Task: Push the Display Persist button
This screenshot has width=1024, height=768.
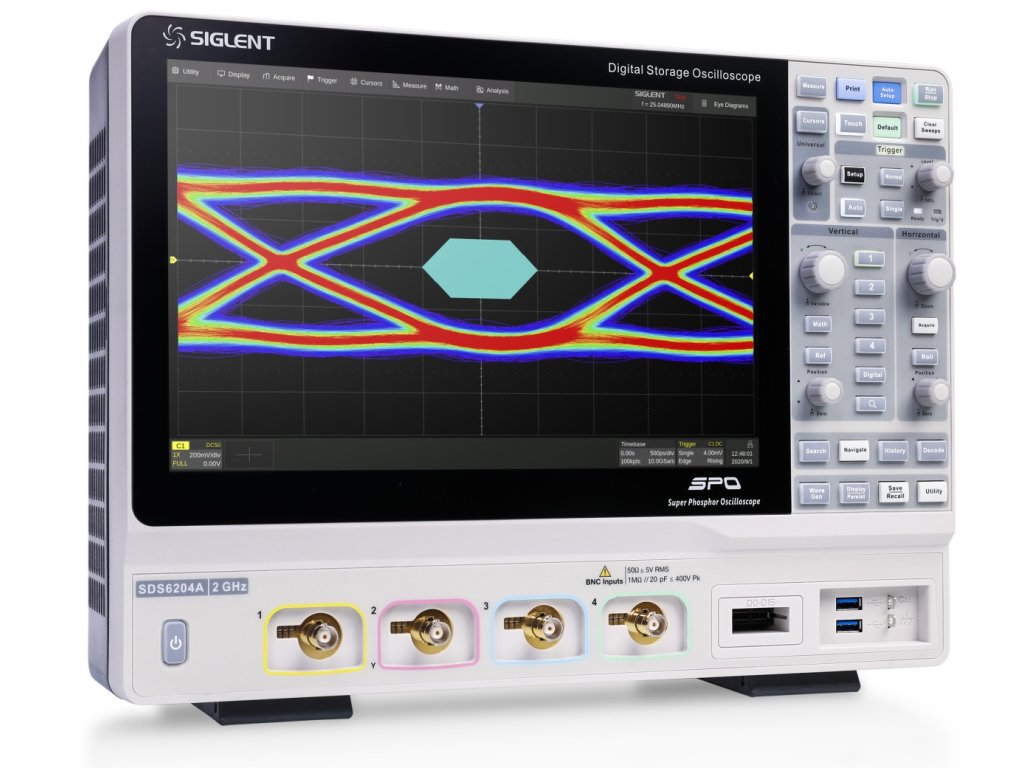Action: click(x=855, y=492)
